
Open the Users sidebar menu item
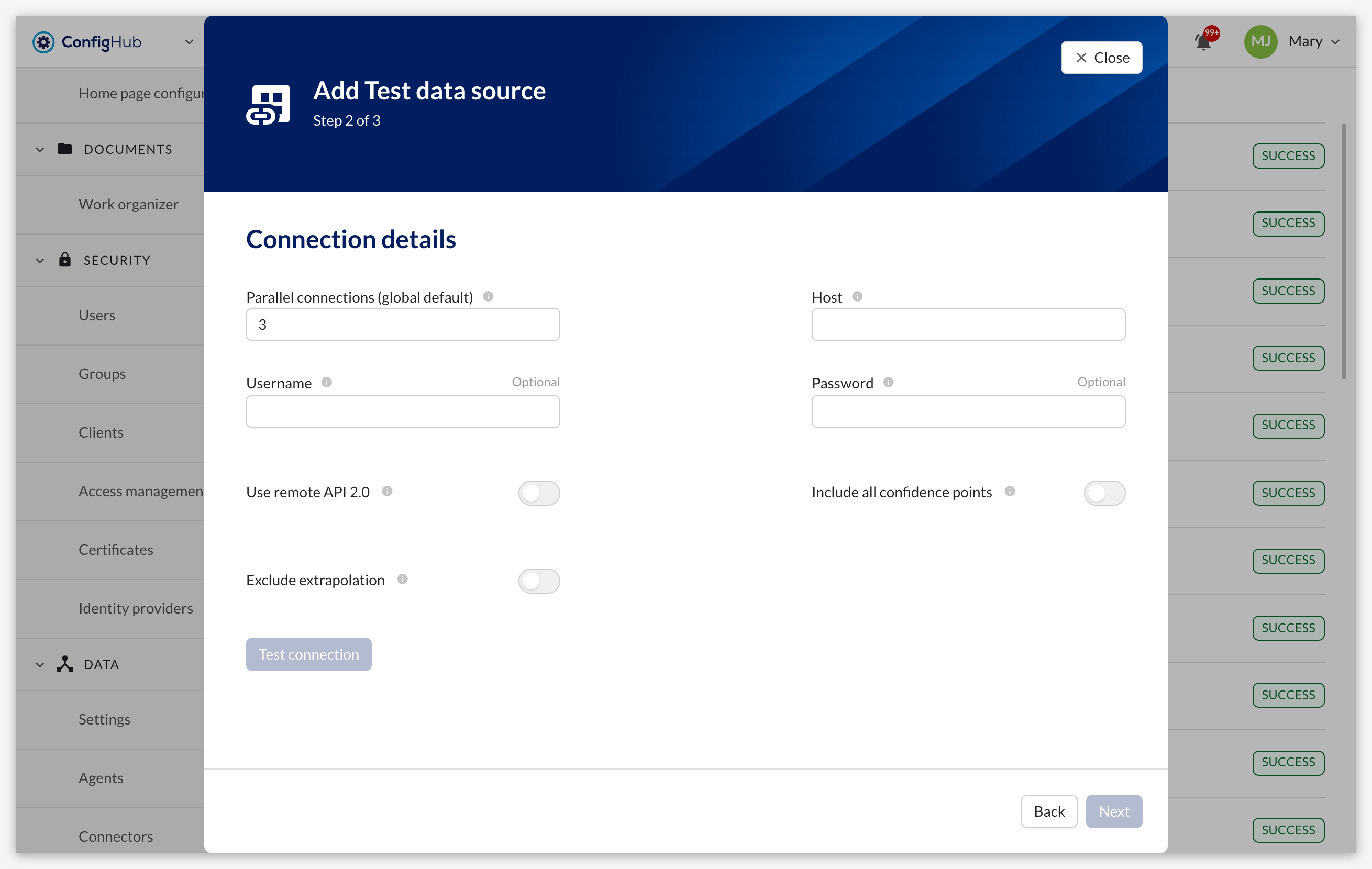[97, 316]
